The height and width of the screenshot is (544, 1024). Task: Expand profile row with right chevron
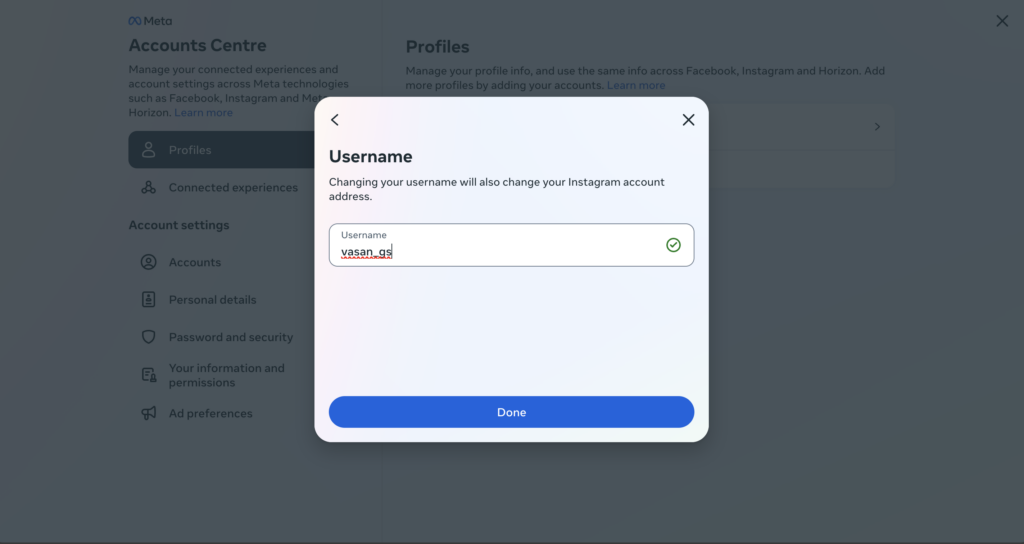click(877, 127)
